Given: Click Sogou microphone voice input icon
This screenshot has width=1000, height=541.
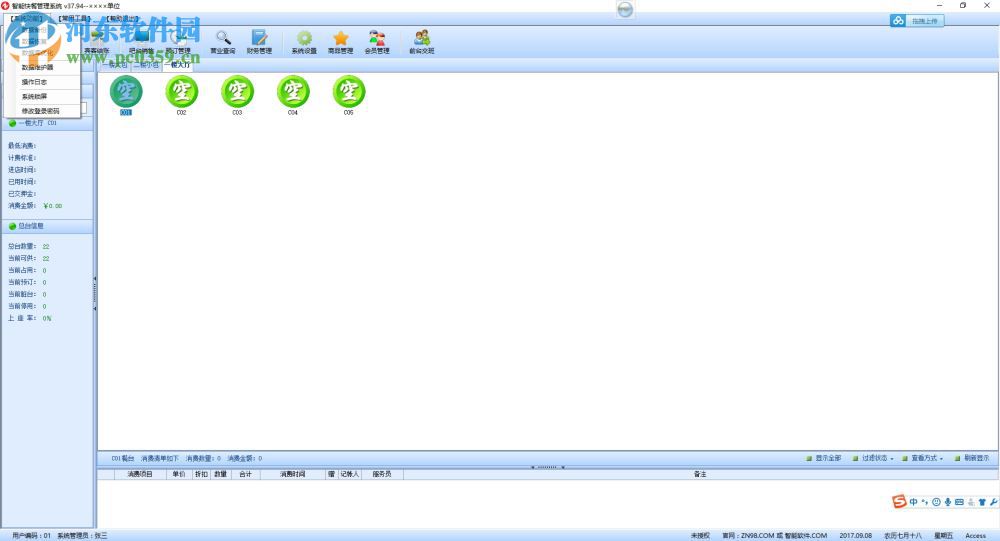Looking at the screenshot, I should click(x=948, y=502).
